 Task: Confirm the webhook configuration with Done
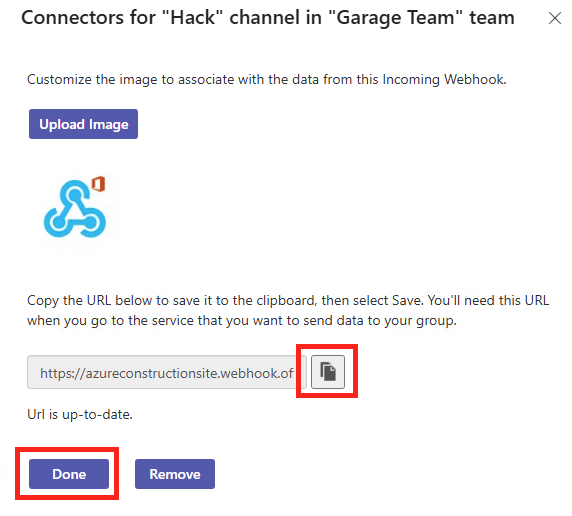(x=69, y=474)
